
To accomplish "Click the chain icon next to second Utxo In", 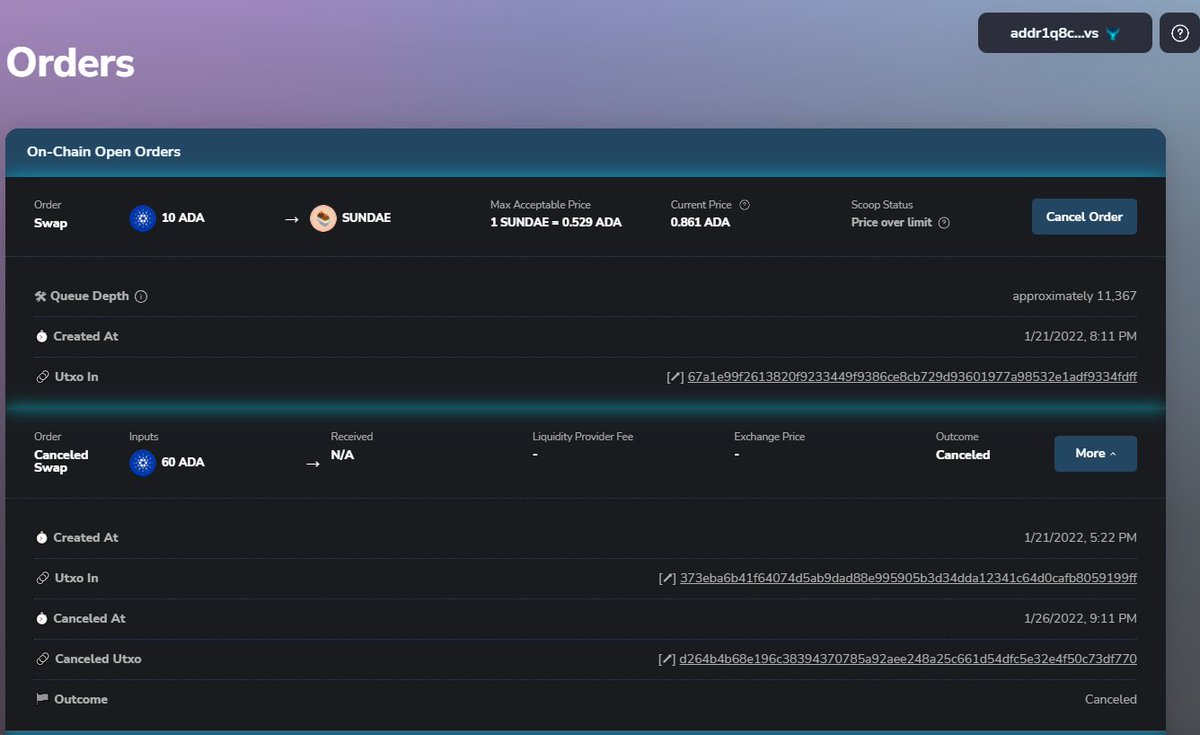I will pos(41,578).
